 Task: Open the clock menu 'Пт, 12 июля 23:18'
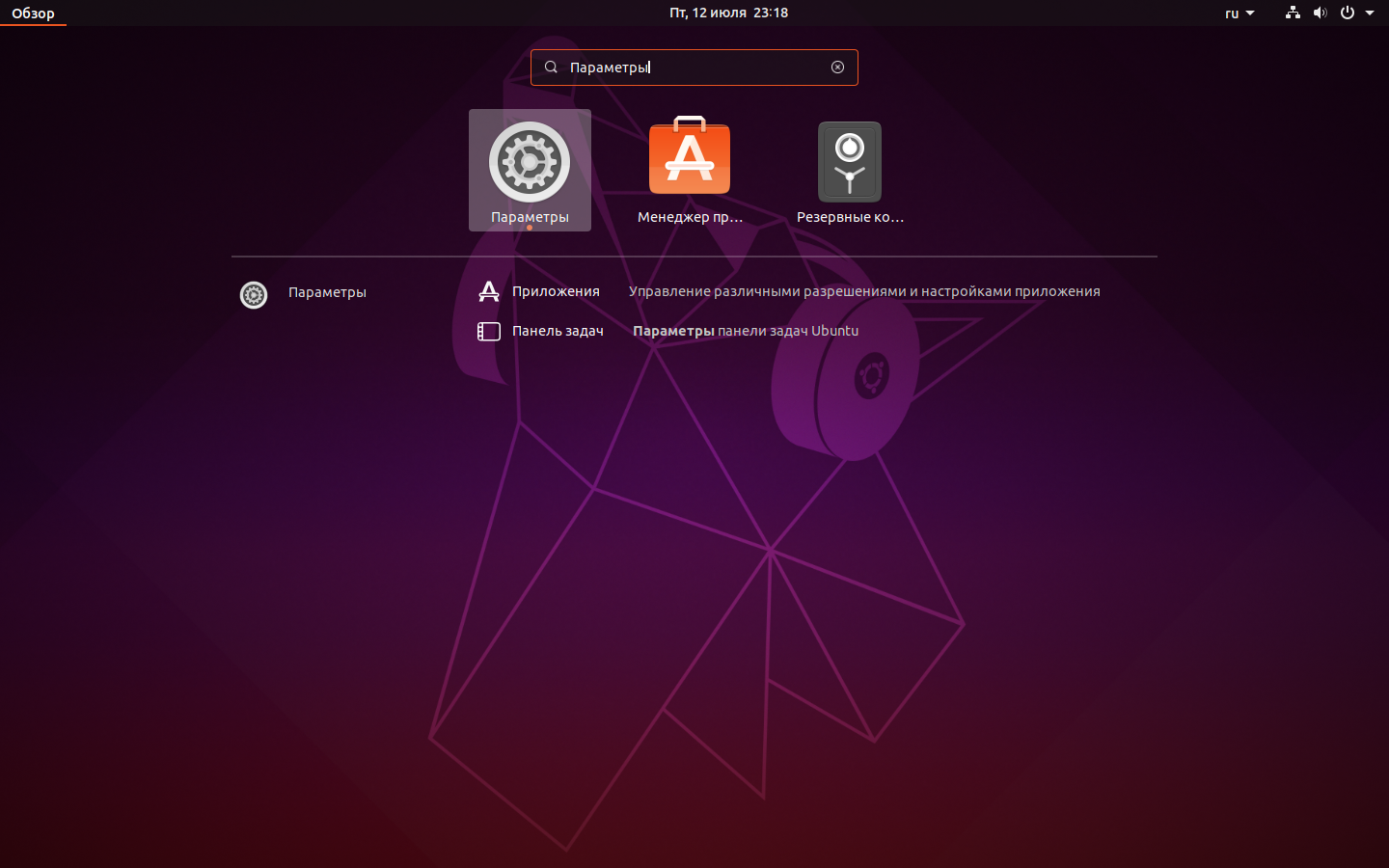tap(729, 13)
